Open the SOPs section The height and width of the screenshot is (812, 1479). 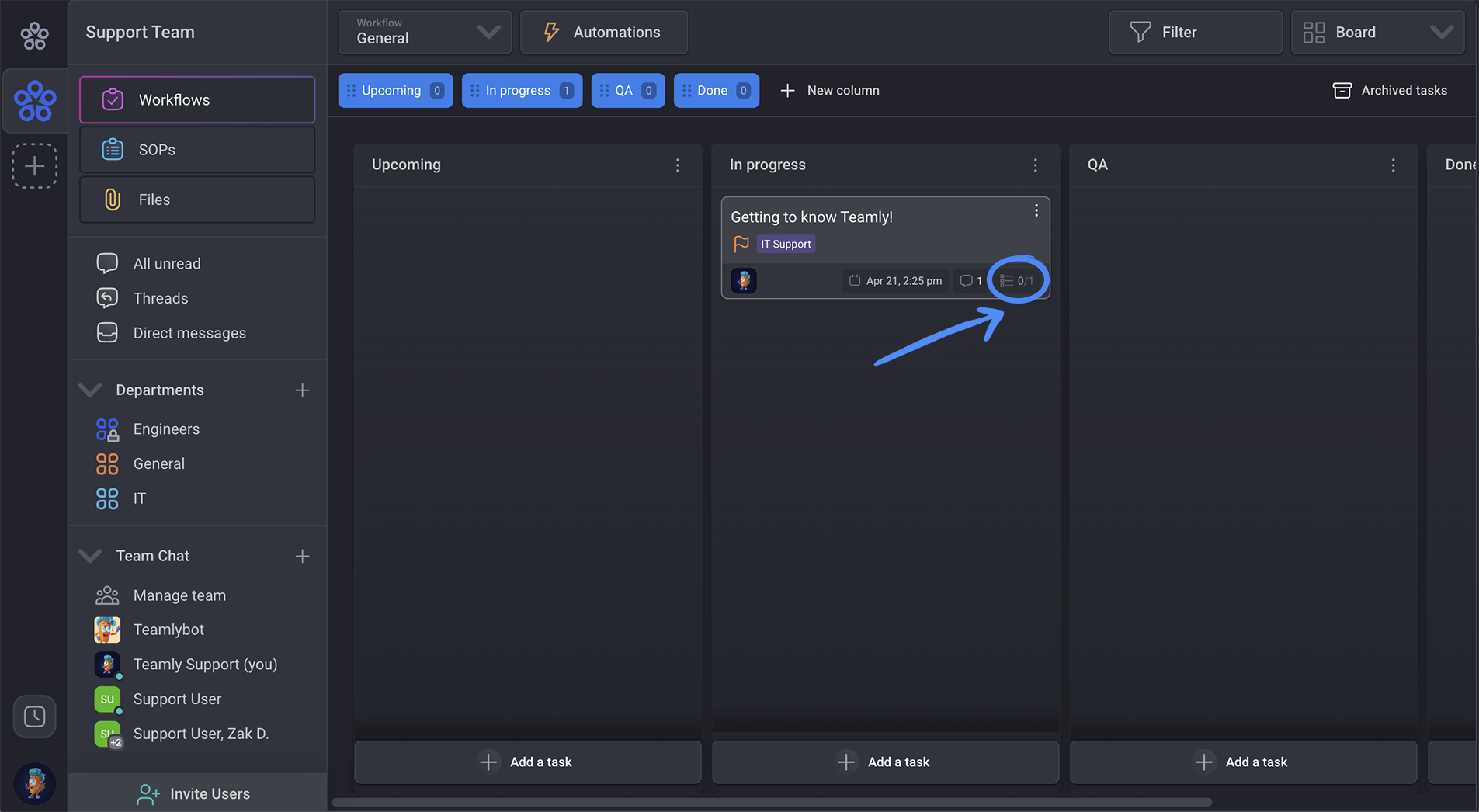[x=197, y=149]
